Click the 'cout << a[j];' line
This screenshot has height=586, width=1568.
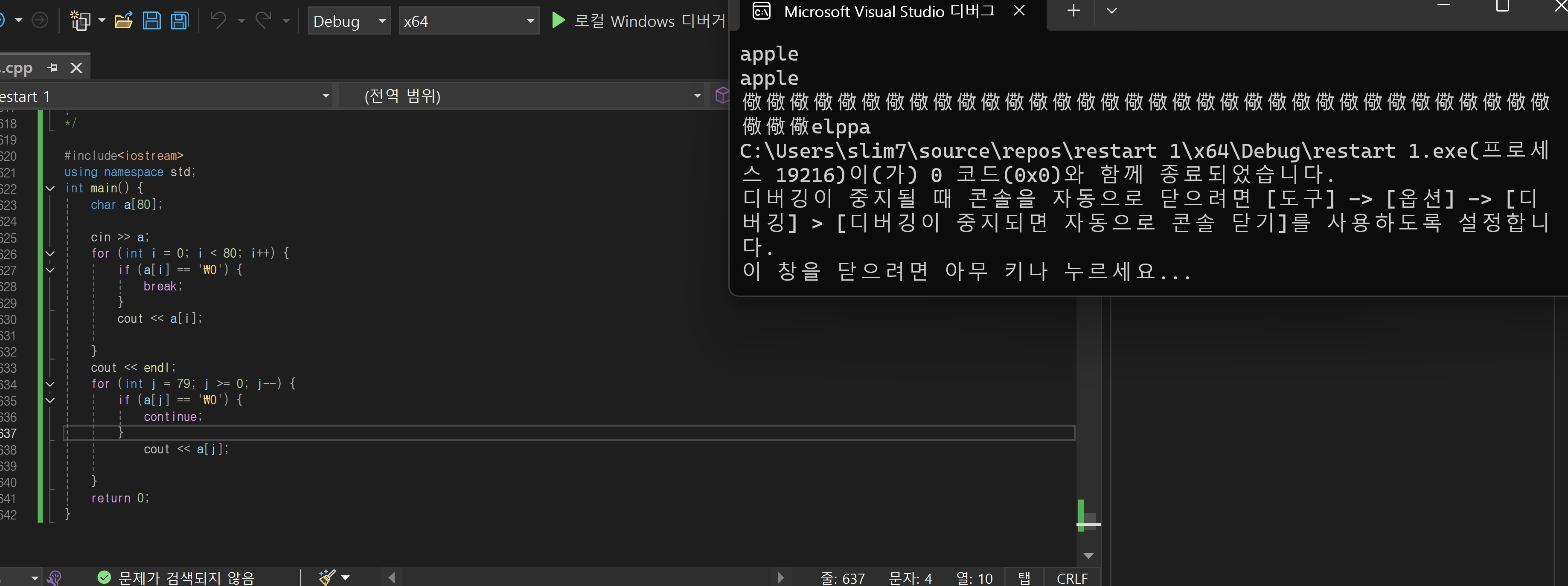click(x=186, y=449)
